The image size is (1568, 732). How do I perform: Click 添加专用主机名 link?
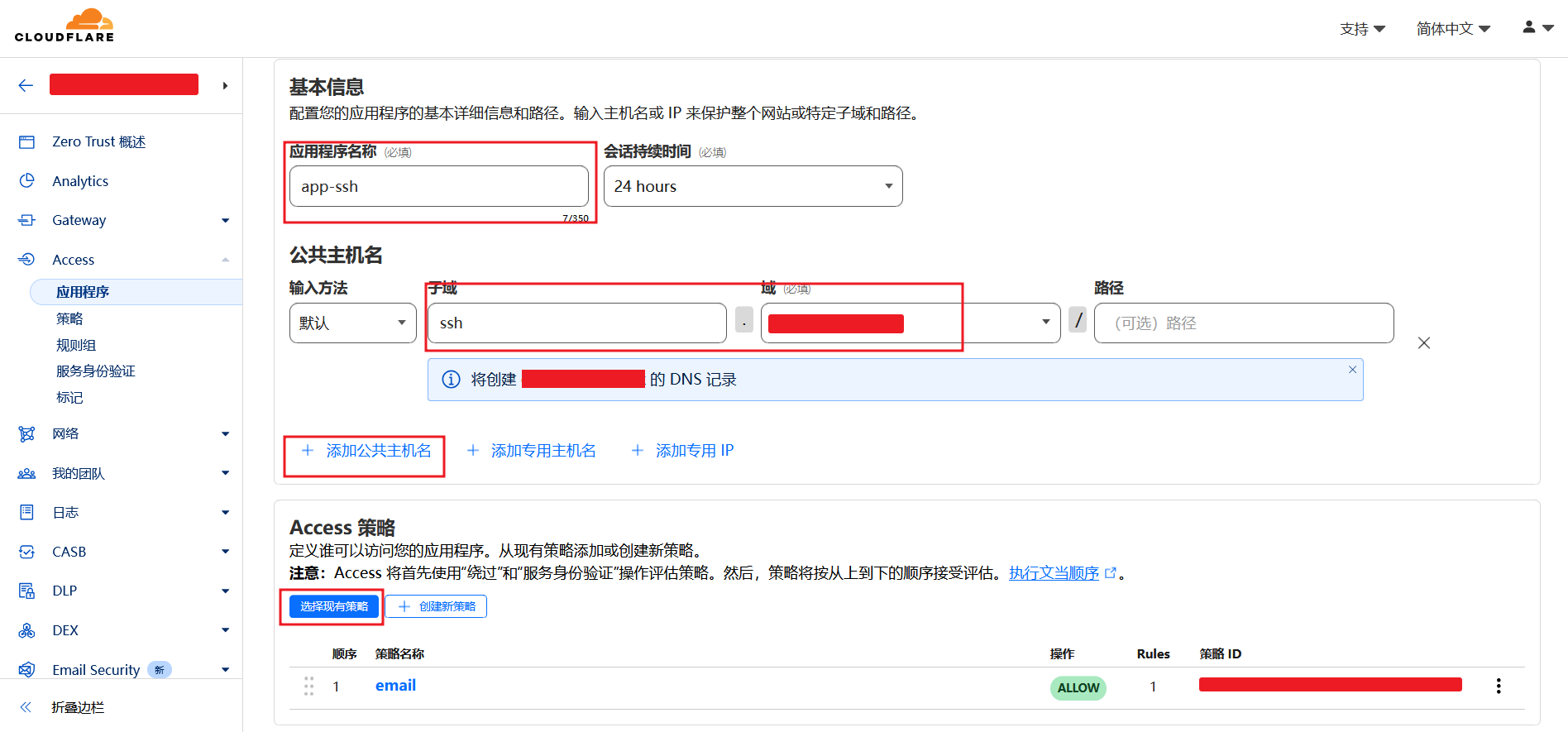pos(531,451)
